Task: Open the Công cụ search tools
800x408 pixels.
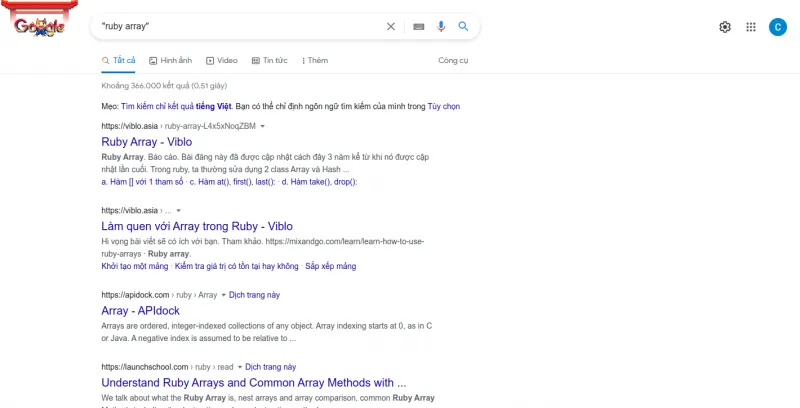Action: tap(453, 60)
